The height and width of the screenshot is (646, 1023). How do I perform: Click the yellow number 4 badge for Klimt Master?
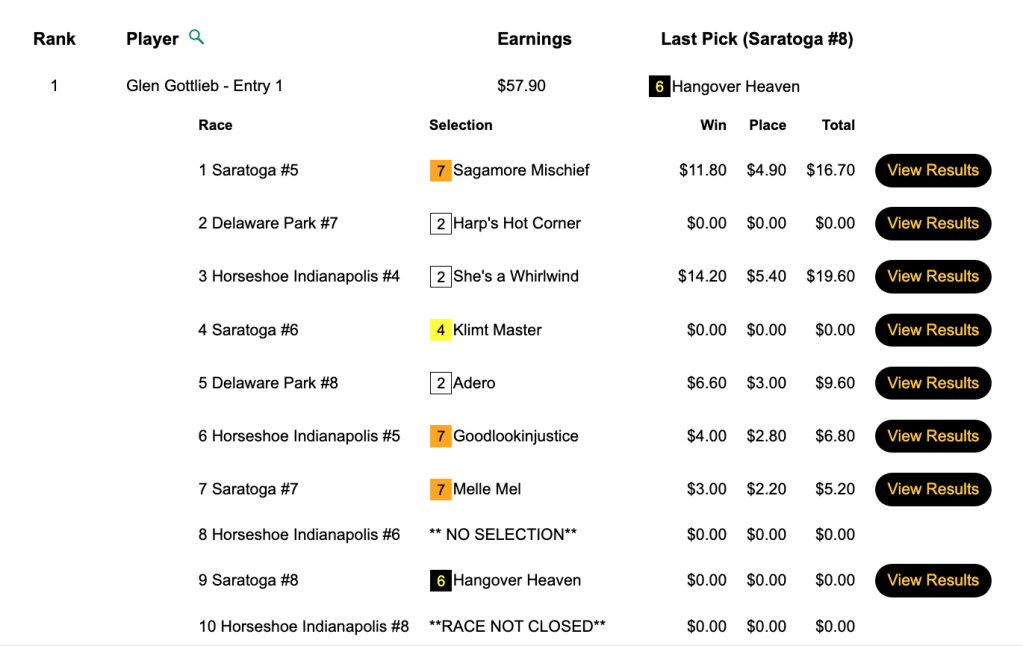(x=440, y=330)
